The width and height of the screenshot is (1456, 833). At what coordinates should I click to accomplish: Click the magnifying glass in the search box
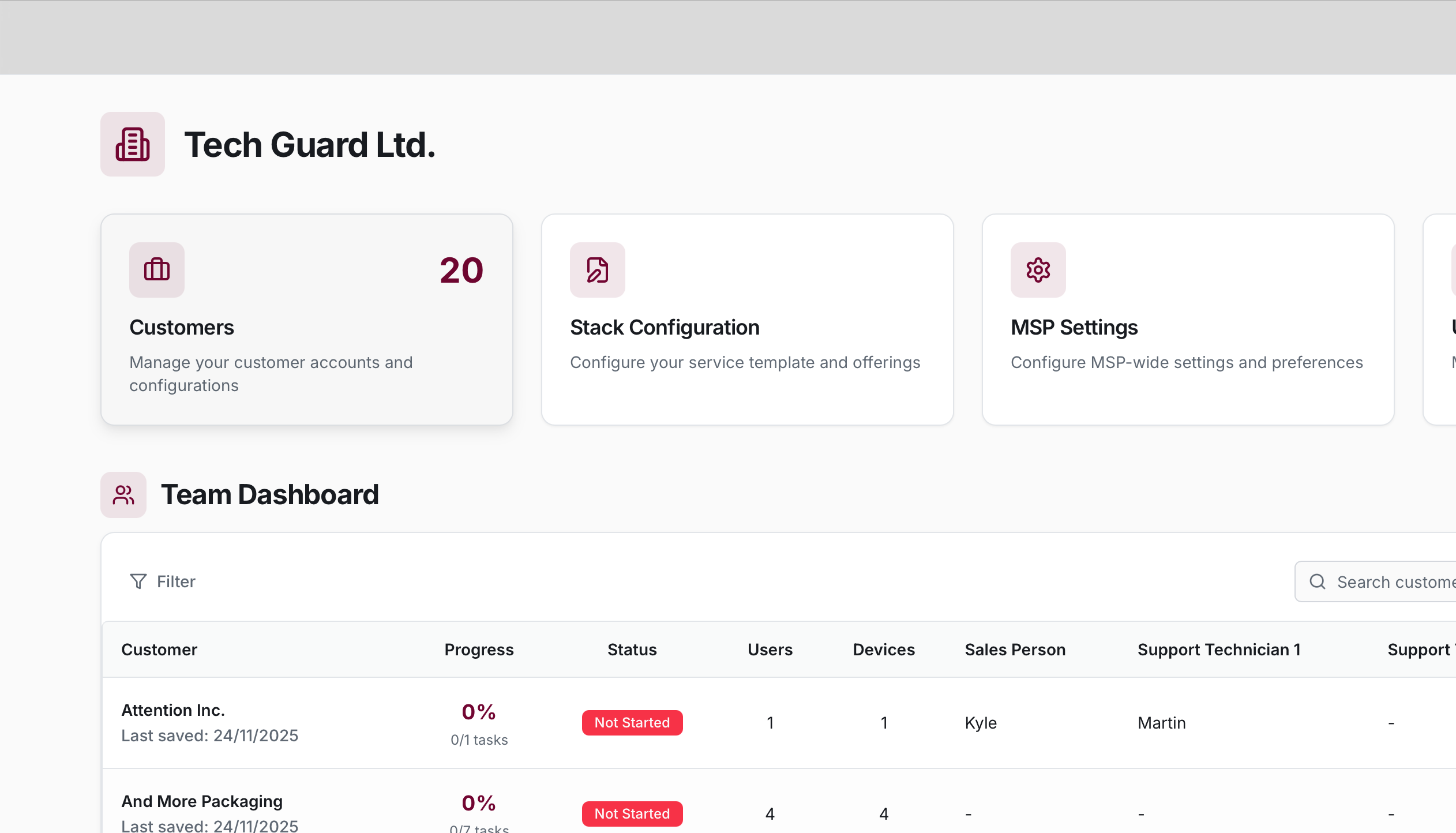[1318, 581]
